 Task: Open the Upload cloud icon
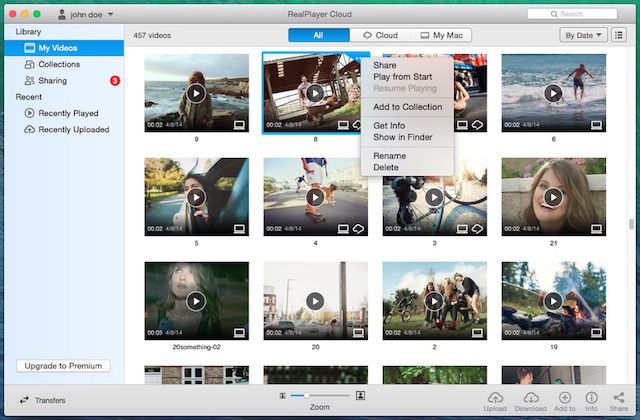pos(495,398)
